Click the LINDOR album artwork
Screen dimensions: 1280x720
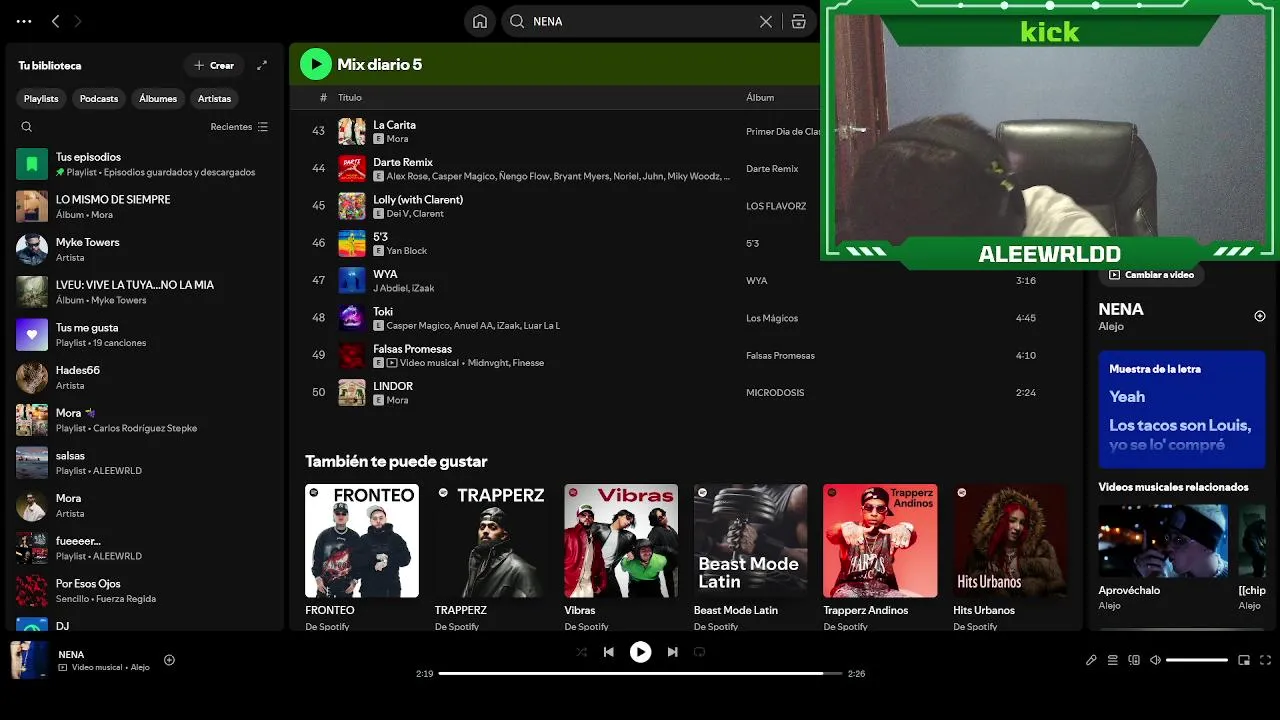pos(352,393)
